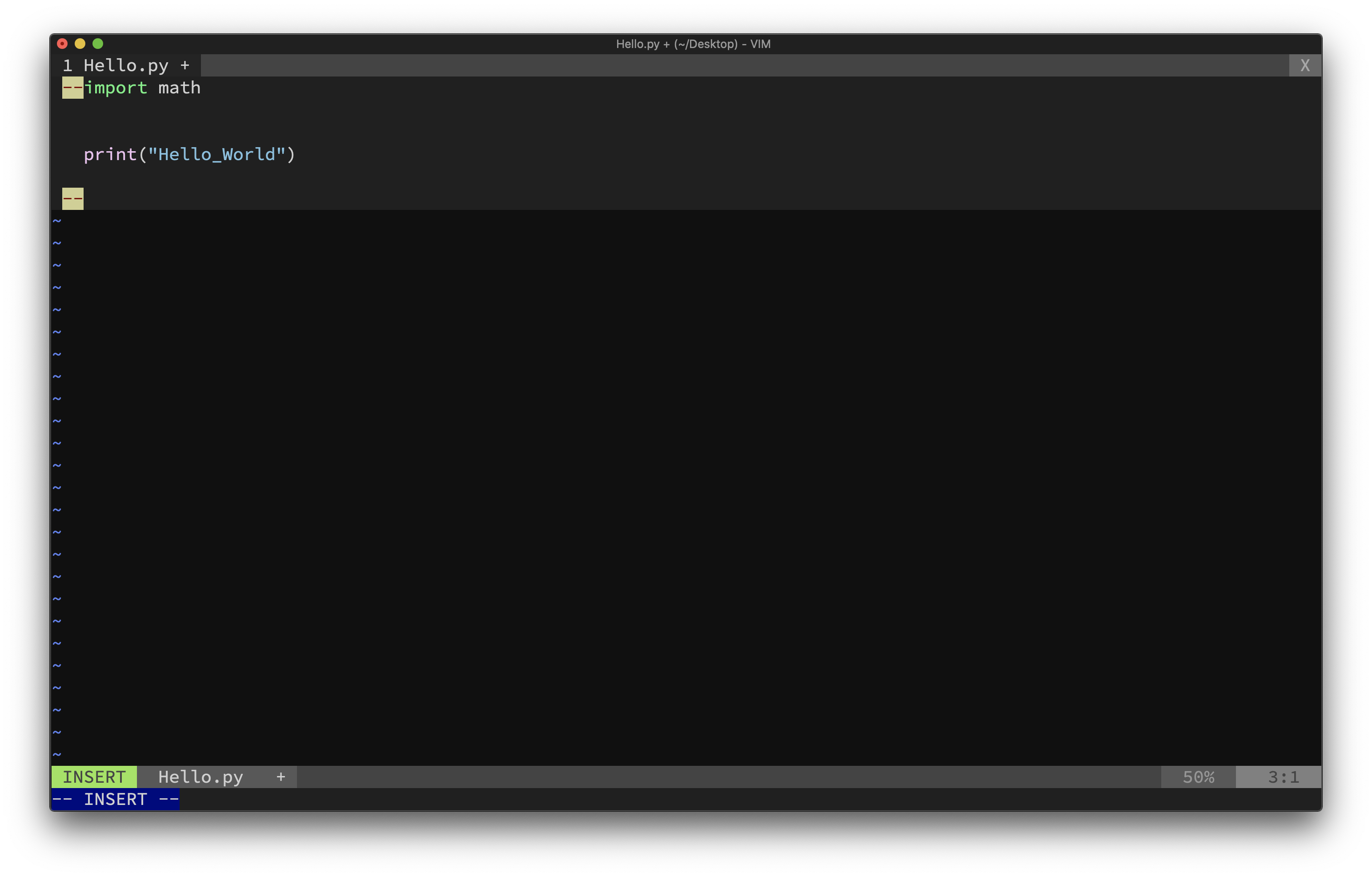Viewport: 1372px width, 877px height.
Task: Click the -- INSERT -- command line message
Action: pos(116,799)
